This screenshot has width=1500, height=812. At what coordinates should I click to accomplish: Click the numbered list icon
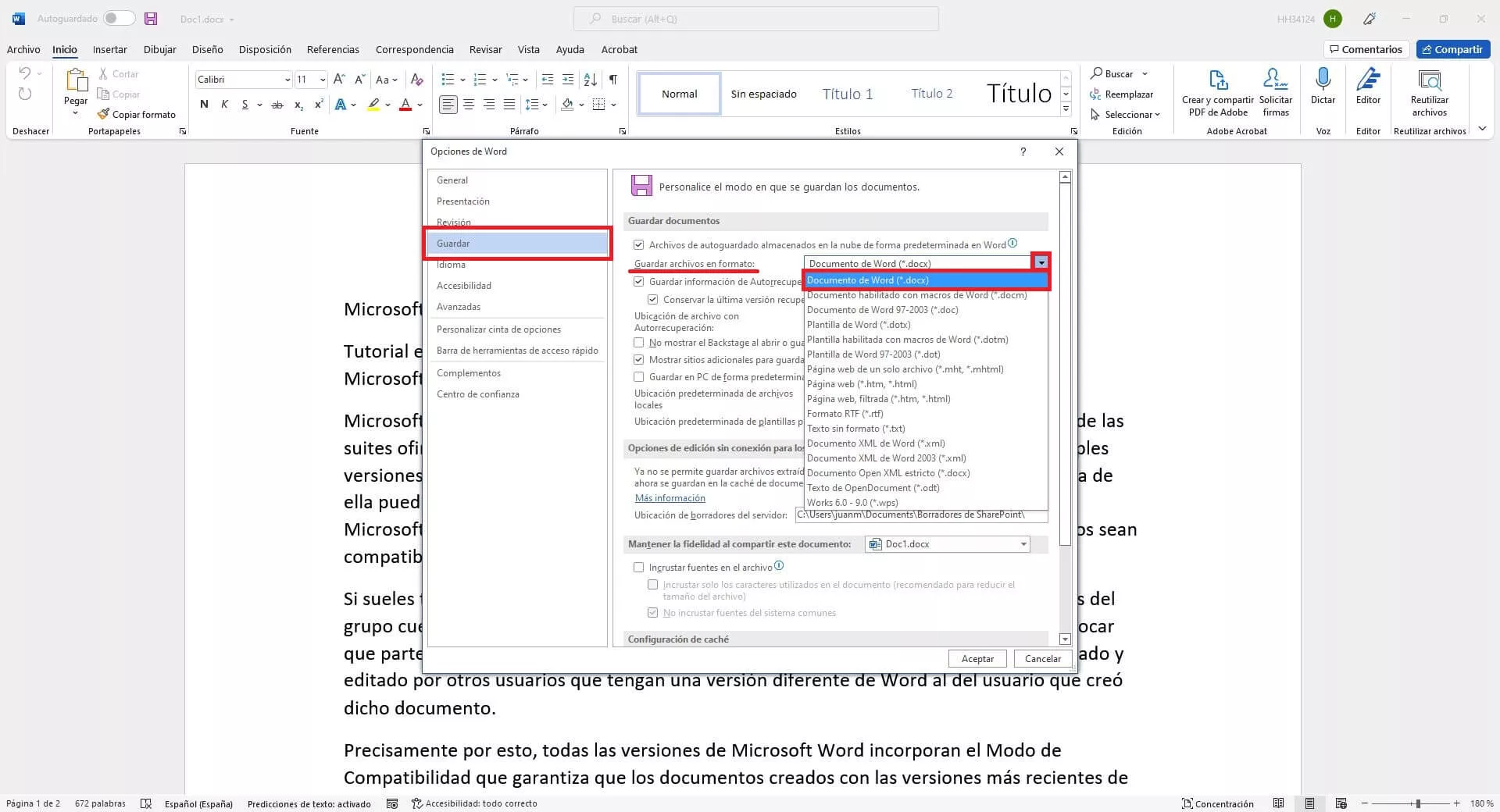pos(480,79)
